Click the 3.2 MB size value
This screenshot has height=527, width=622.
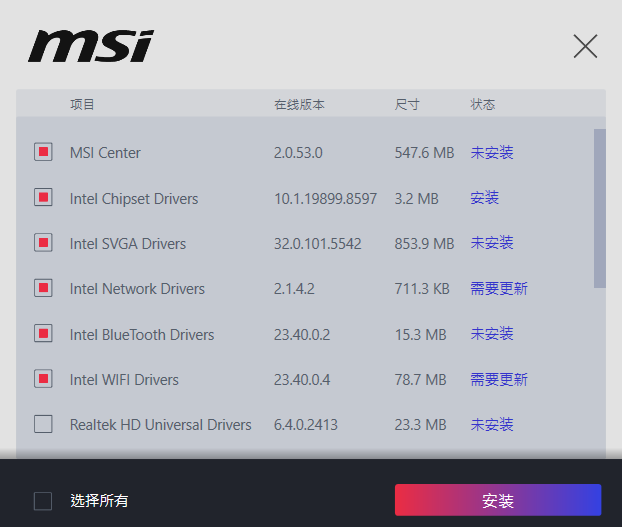(417, 198)
